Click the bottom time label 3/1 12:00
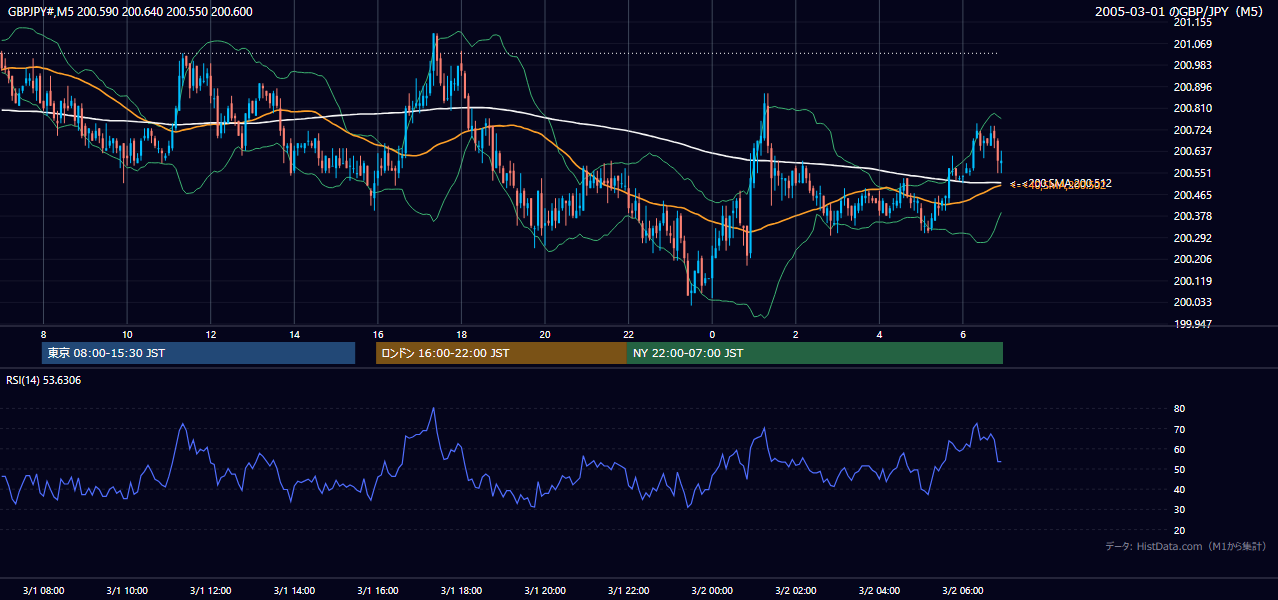The height and width of the screenshot is (600, 1278). 210,591
